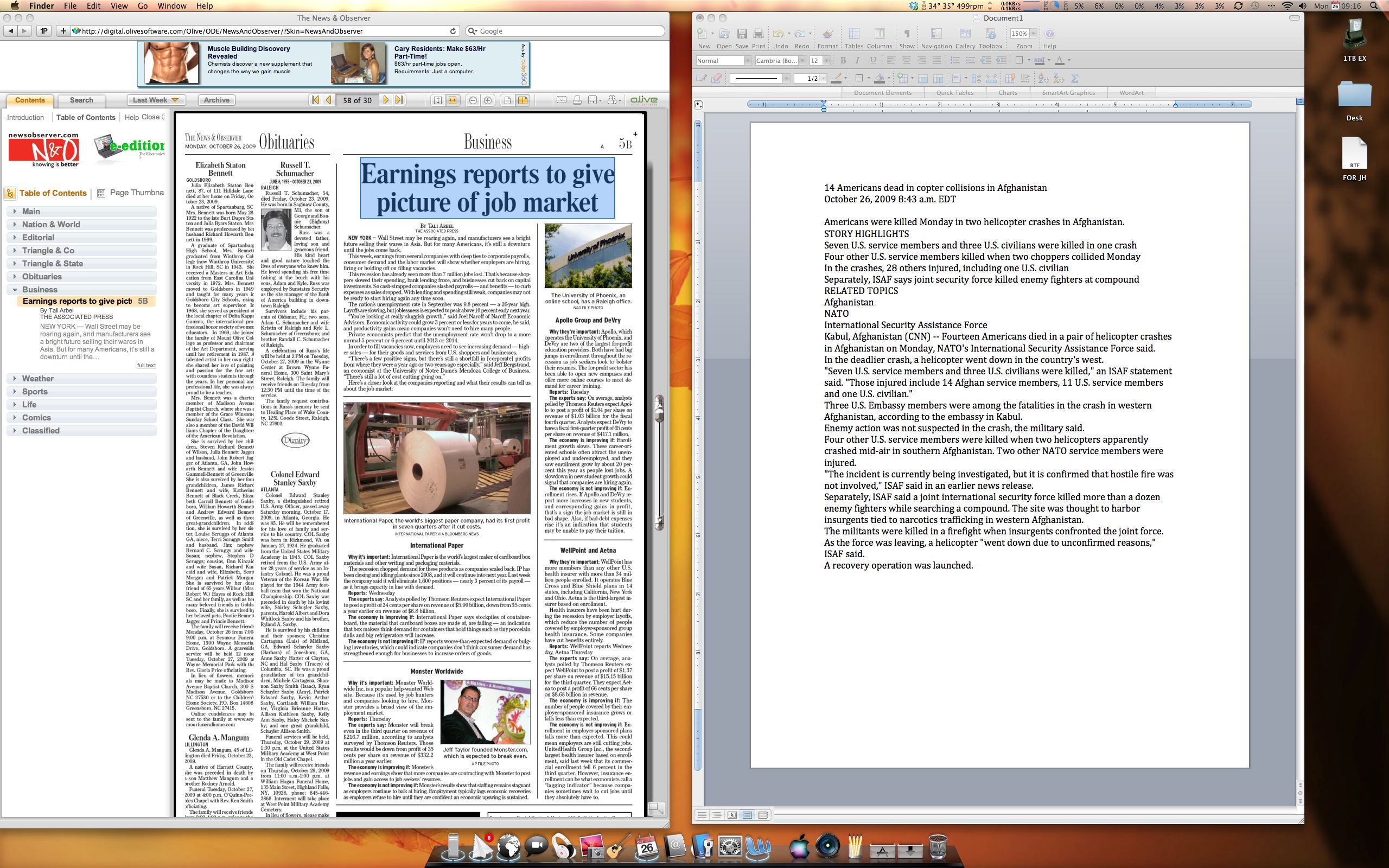1389x868 pixels.
Task: Toggle Bold formatting in Word
Action: point(843,60)
